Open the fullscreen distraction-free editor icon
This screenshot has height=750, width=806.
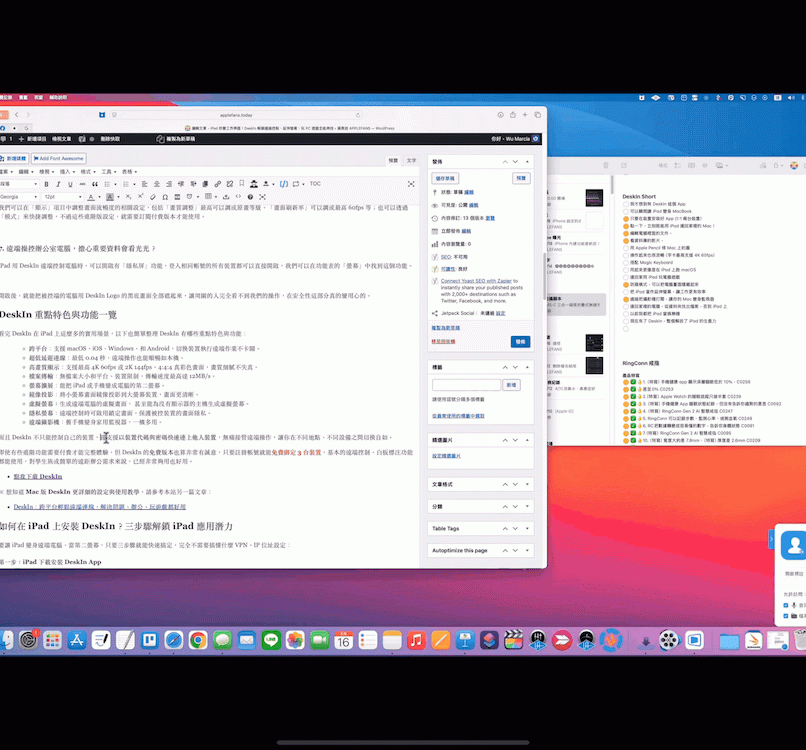411,184
